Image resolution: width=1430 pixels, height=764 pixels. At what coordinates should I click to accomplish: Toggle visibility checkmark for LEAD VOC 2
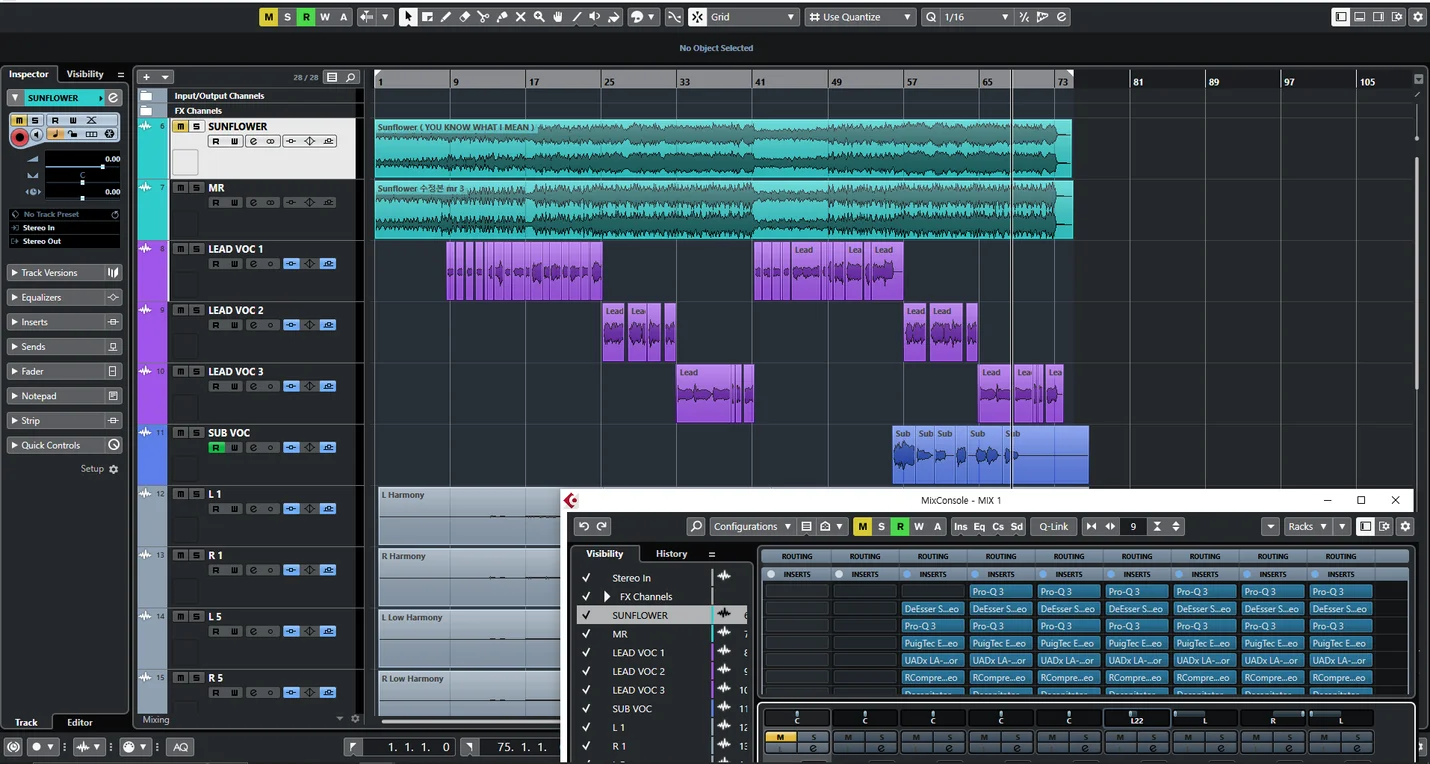(x=586, y=671)
